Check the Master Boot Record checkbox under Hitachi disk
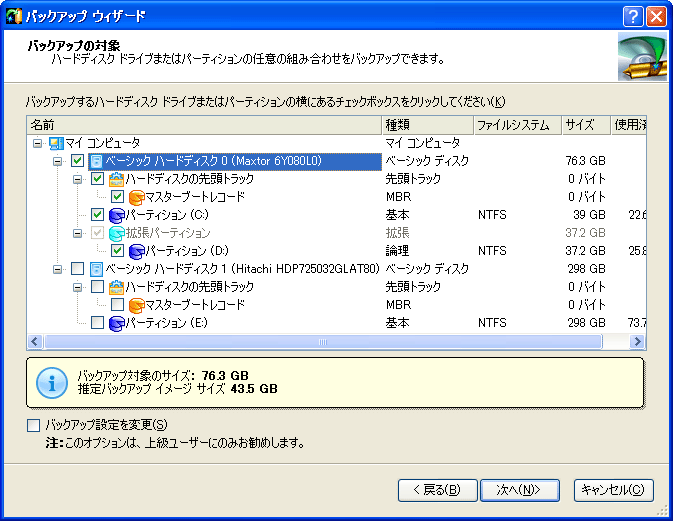This screenshot has height=521, width=673. pyautogui.click(x=117, y=305)
